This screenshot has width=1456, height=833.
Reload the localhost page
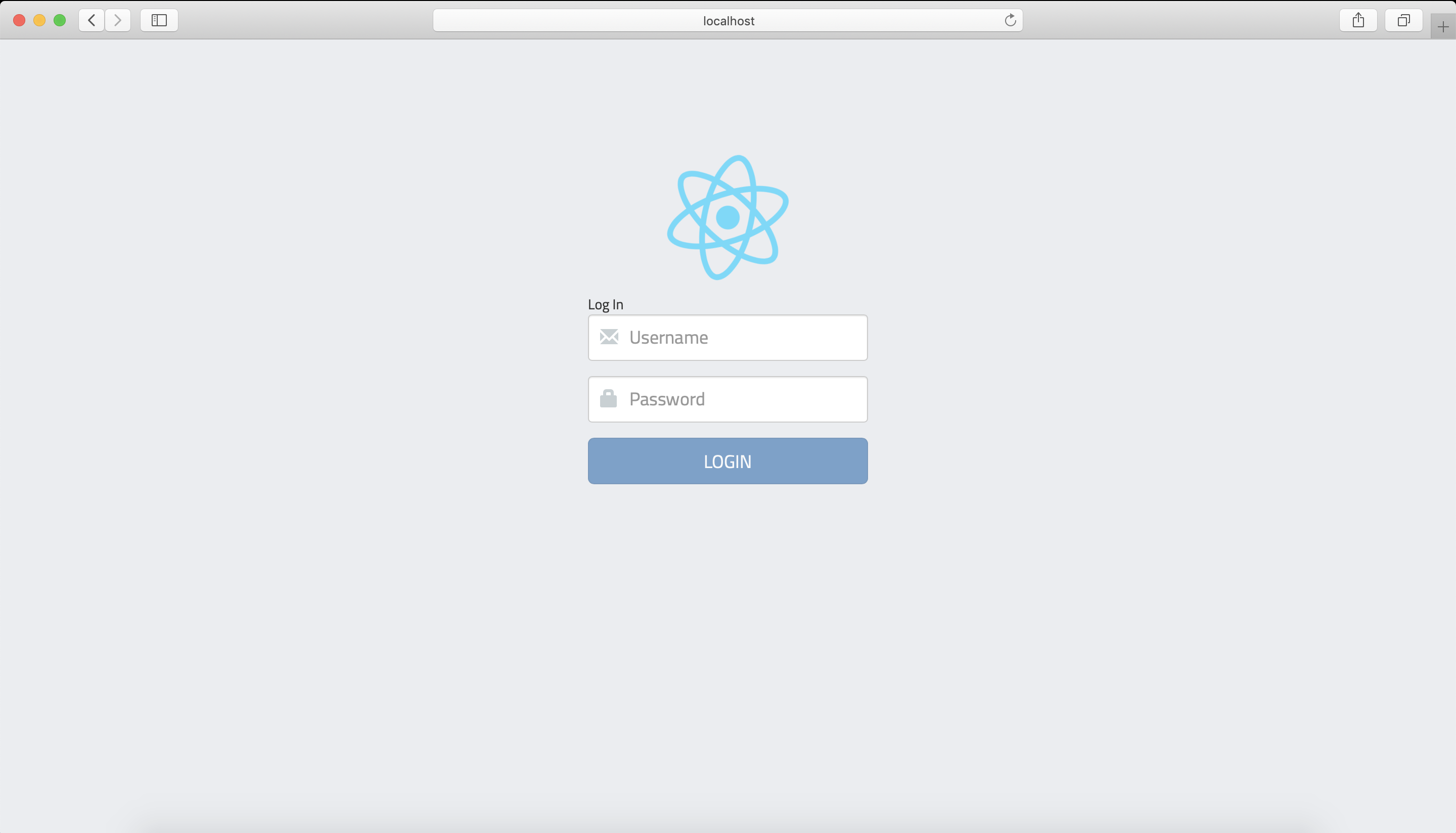coord(1010,21)
